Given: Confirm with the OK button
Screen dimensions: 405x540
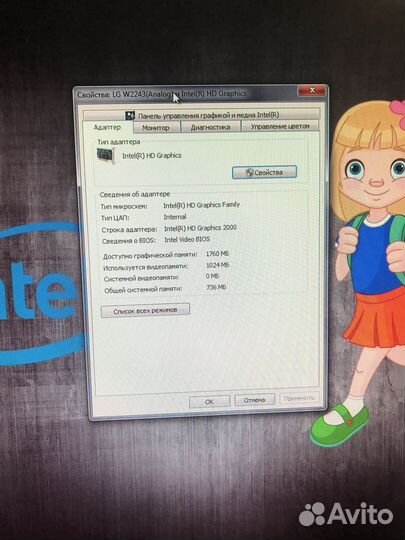Looking at the screenshot, I should coord(209,402).
